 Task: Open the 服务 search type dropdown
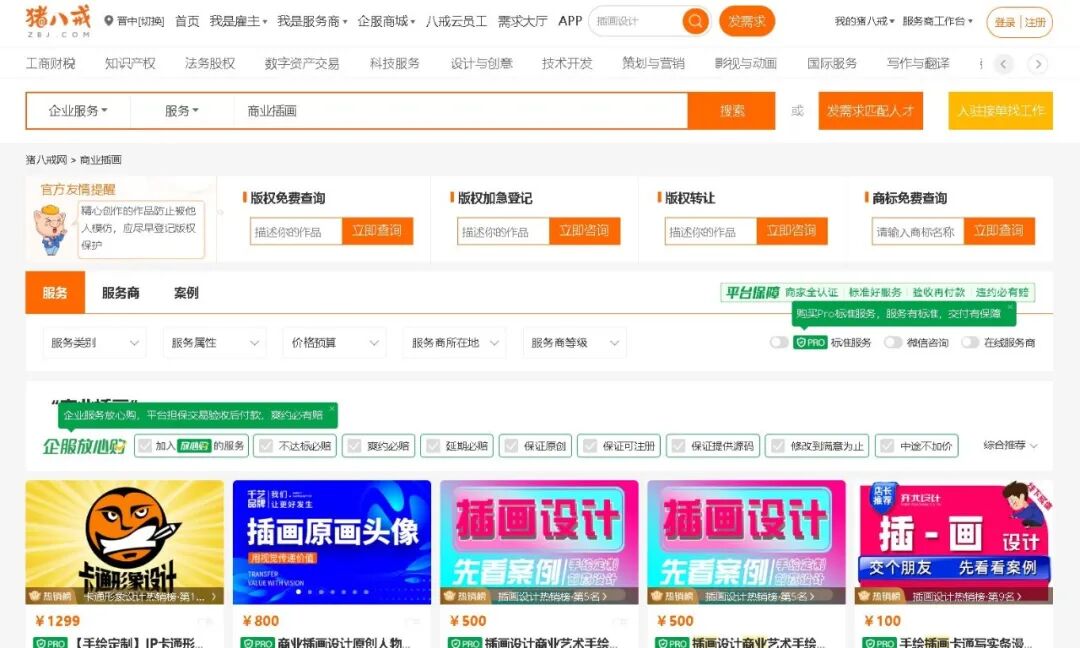[182, 111]
